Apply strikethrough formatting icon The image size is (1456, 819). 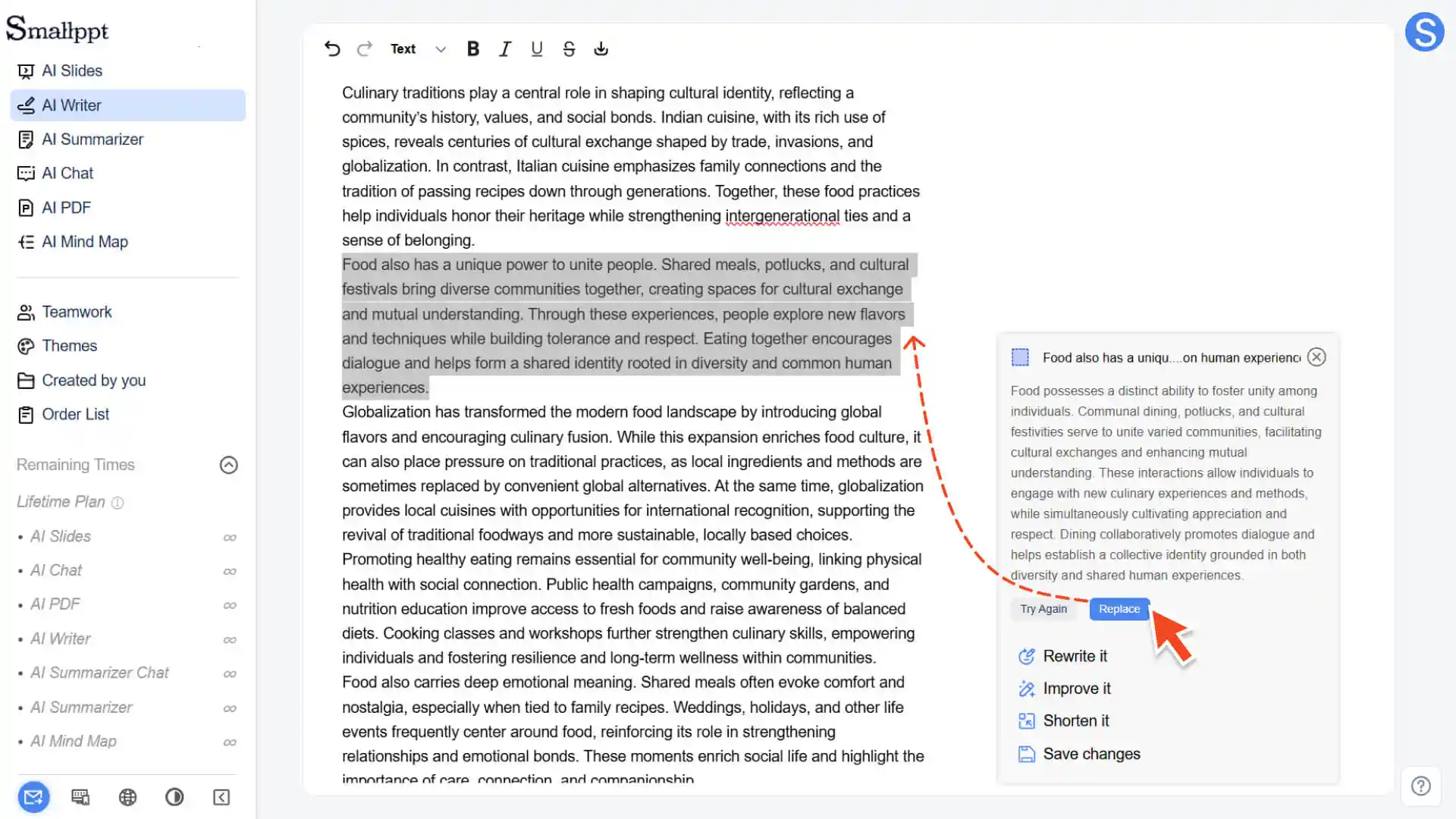569,49
